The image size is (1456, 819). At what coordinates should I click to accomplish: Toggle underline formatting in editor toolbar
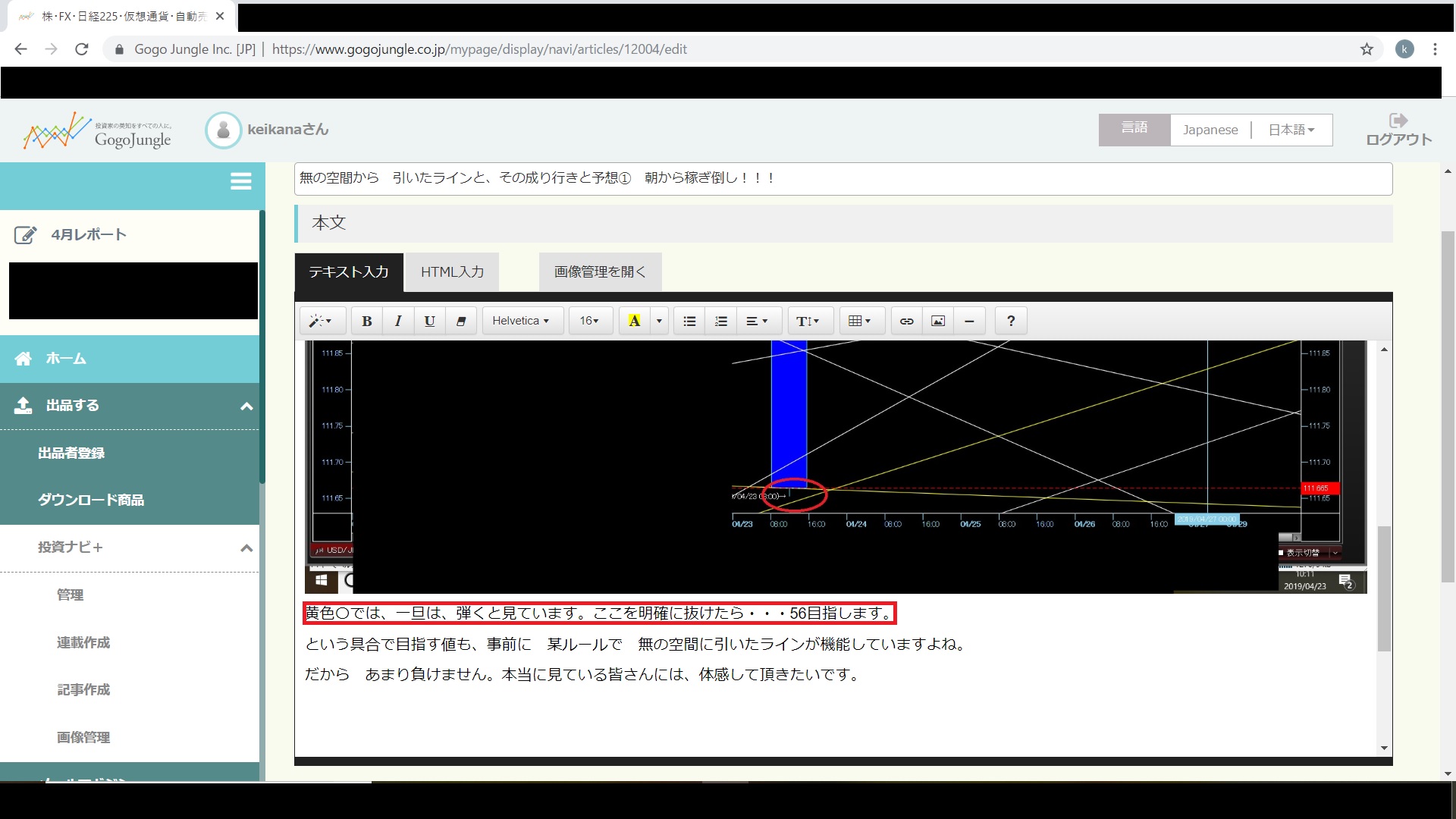[x=429, y=321]
